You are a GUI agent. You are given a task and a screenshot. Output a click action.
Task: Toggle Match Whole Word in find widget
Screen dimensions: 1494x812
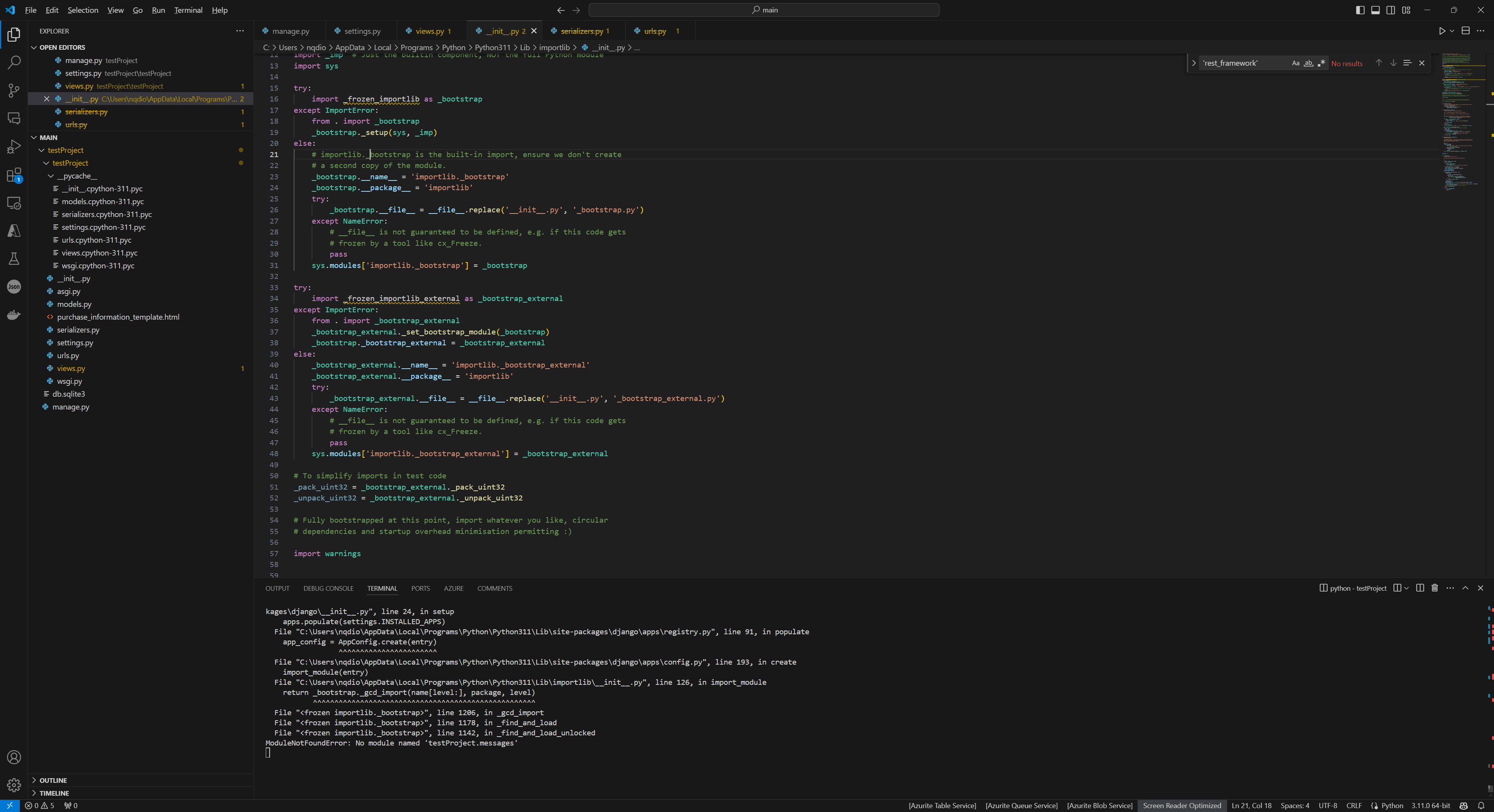tap(1308, 63)
